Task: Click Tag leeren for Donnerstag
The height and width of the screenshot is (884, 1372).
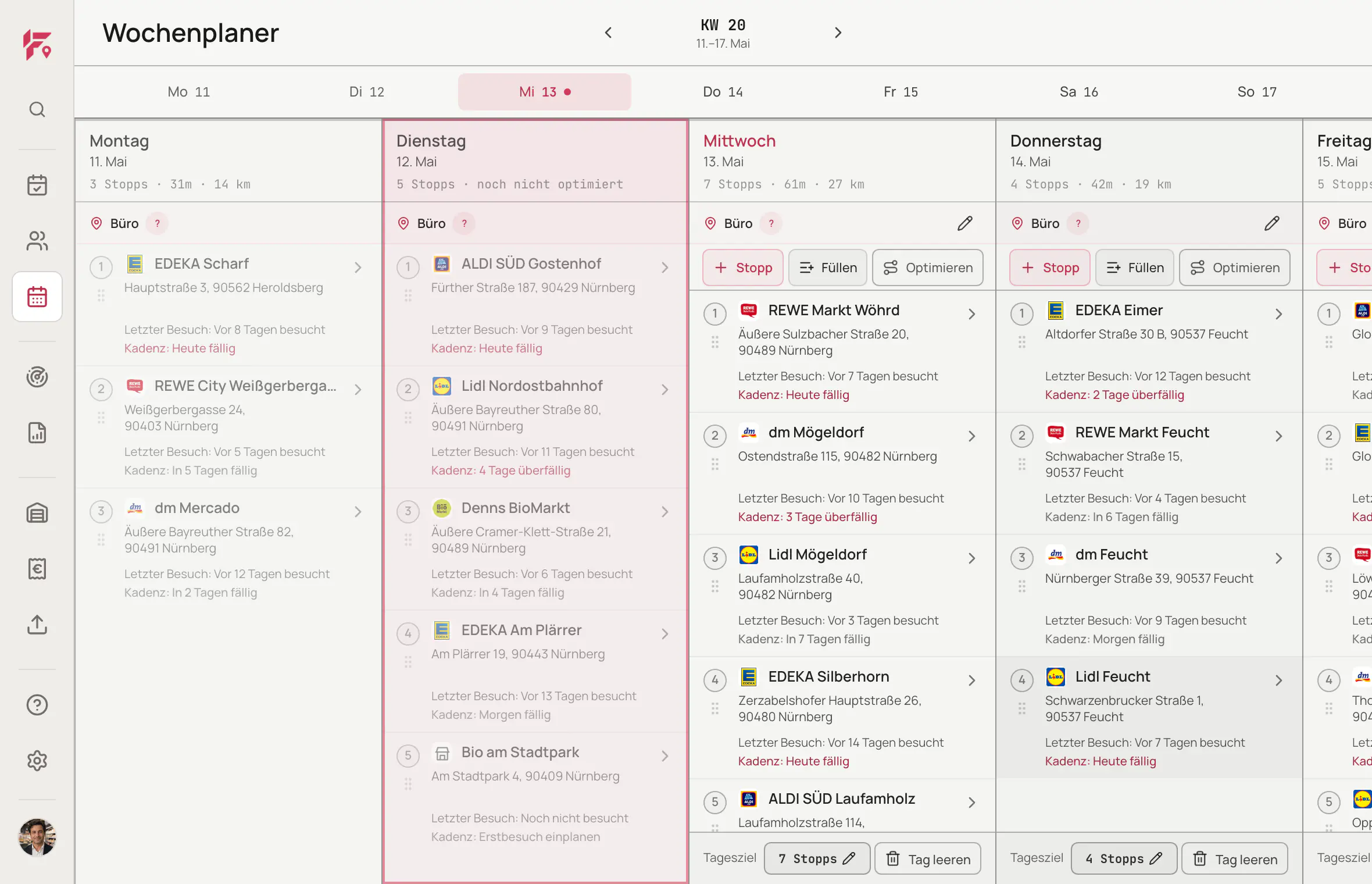Action: click(x=1235, y=858)
